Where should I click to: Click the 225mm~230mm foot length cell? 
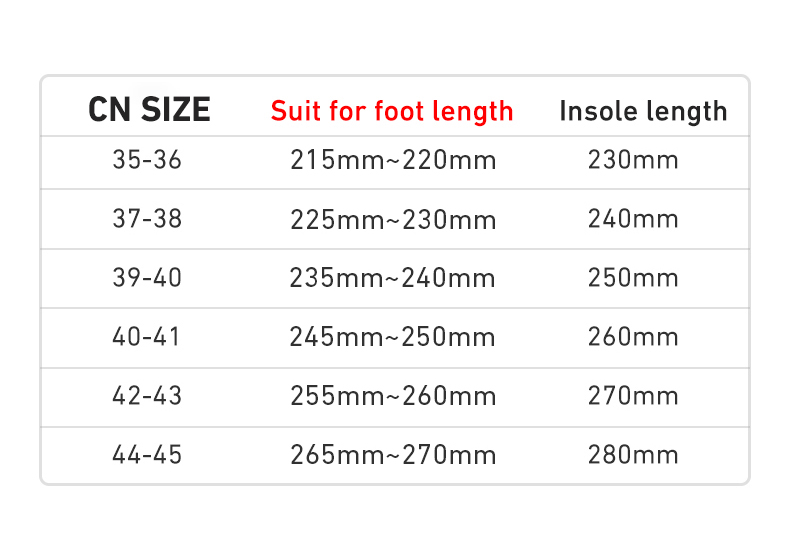(393, 219)
